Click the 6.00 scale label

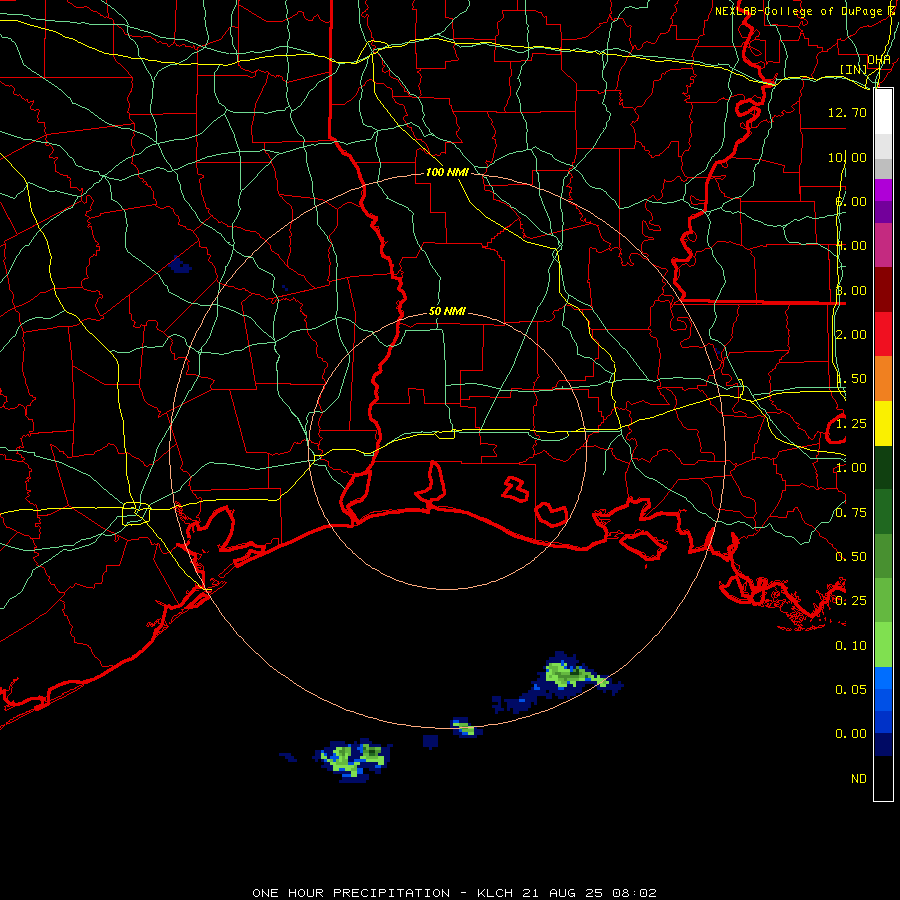coord(851,201)
